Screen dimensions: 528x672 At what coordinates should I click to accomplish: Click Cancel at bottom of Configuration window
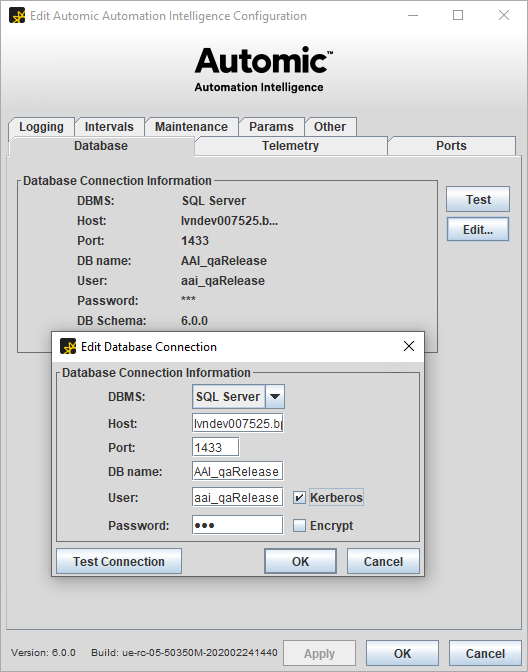[485, 653]
